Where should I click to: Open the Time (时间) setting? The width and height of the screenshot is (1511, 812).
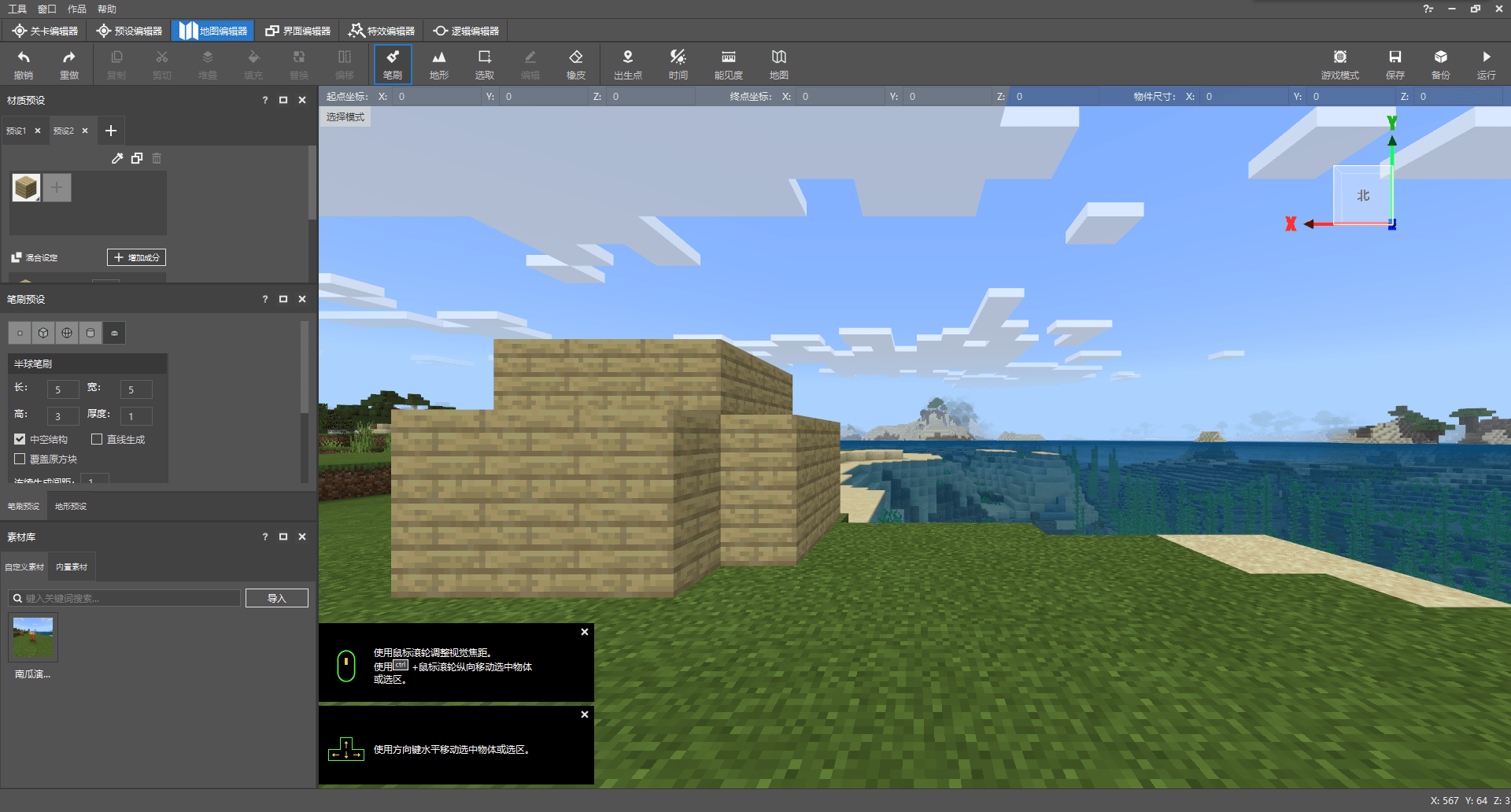[x=678, y=64]
